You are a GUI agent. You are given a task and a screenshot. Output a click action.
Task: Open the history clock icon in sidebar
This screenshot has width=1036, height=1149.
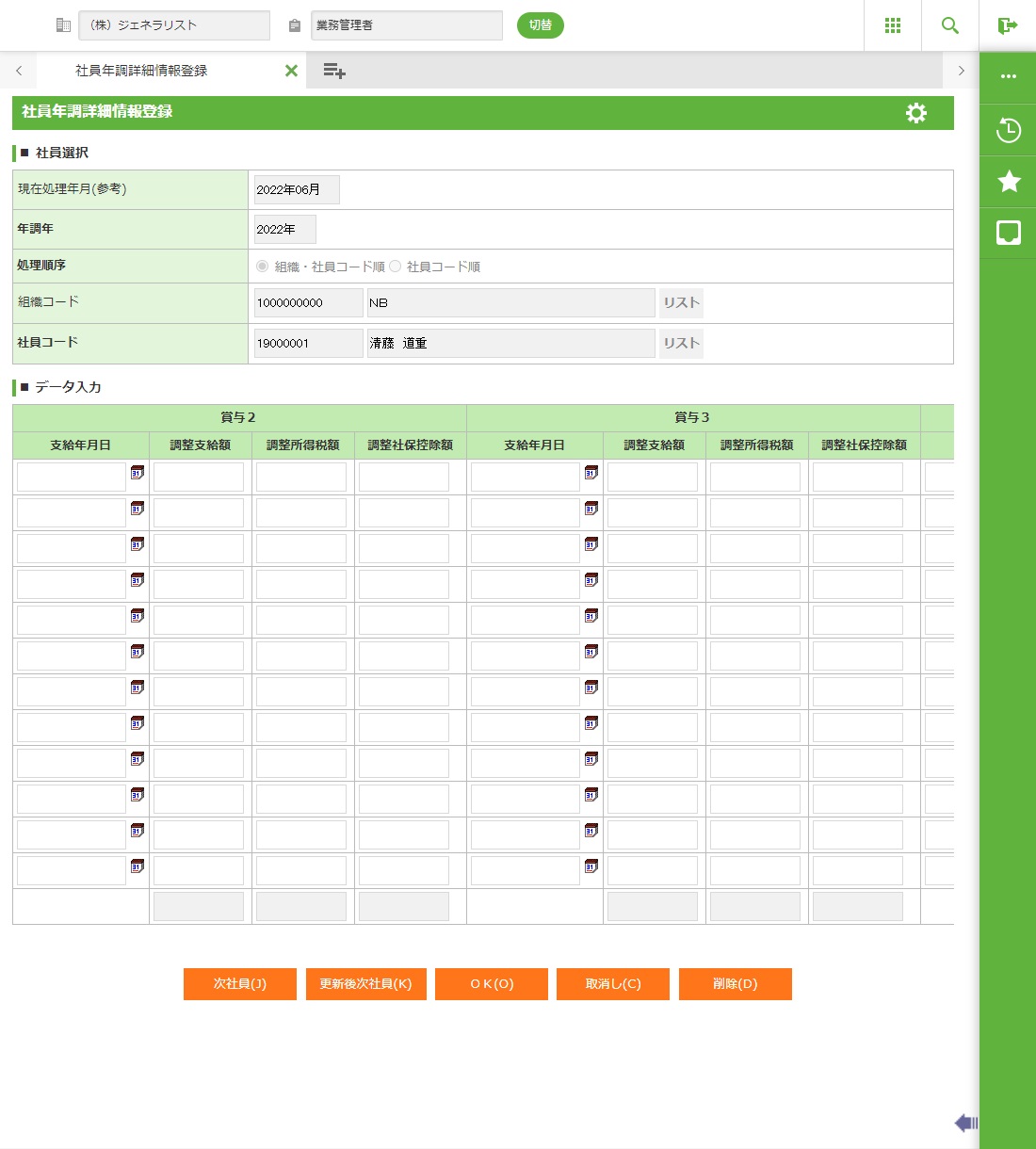point(1008,130)
